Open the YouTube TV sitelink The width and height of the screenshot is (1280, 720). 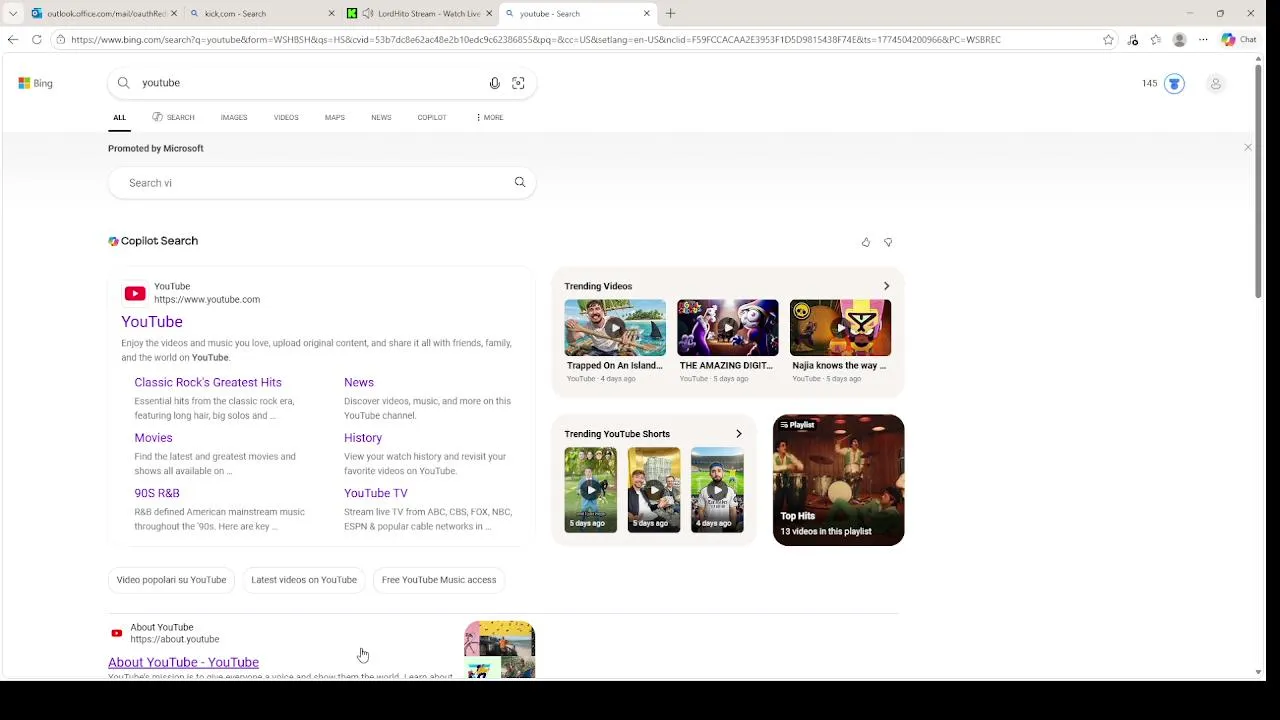point(376,493)
